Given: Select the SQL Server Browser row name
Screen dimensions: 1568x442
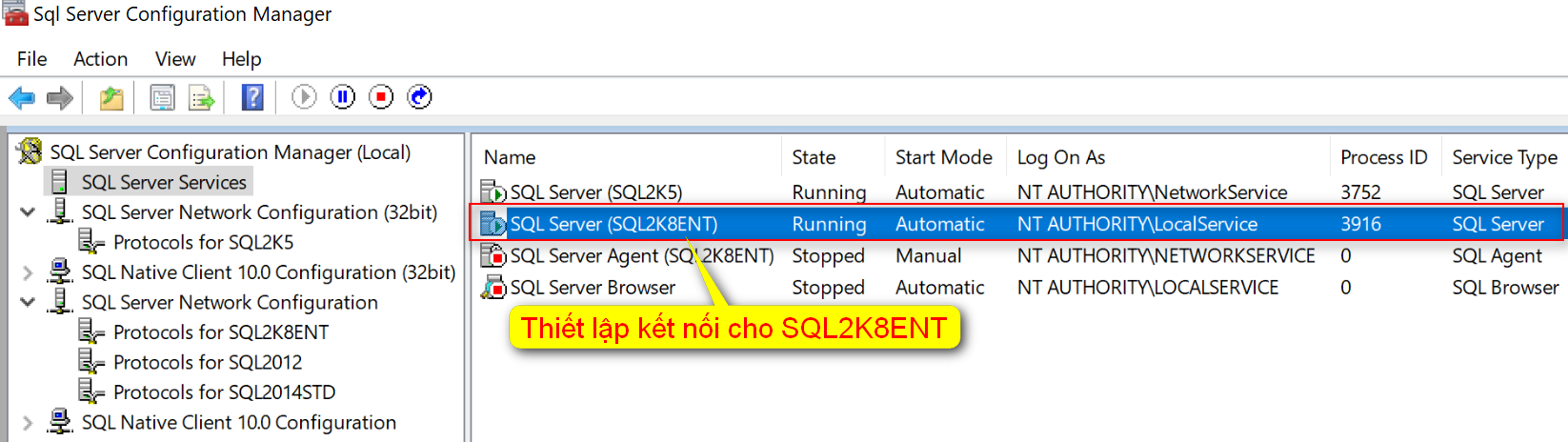Looking at the screenshot, I should coord(593,287).
